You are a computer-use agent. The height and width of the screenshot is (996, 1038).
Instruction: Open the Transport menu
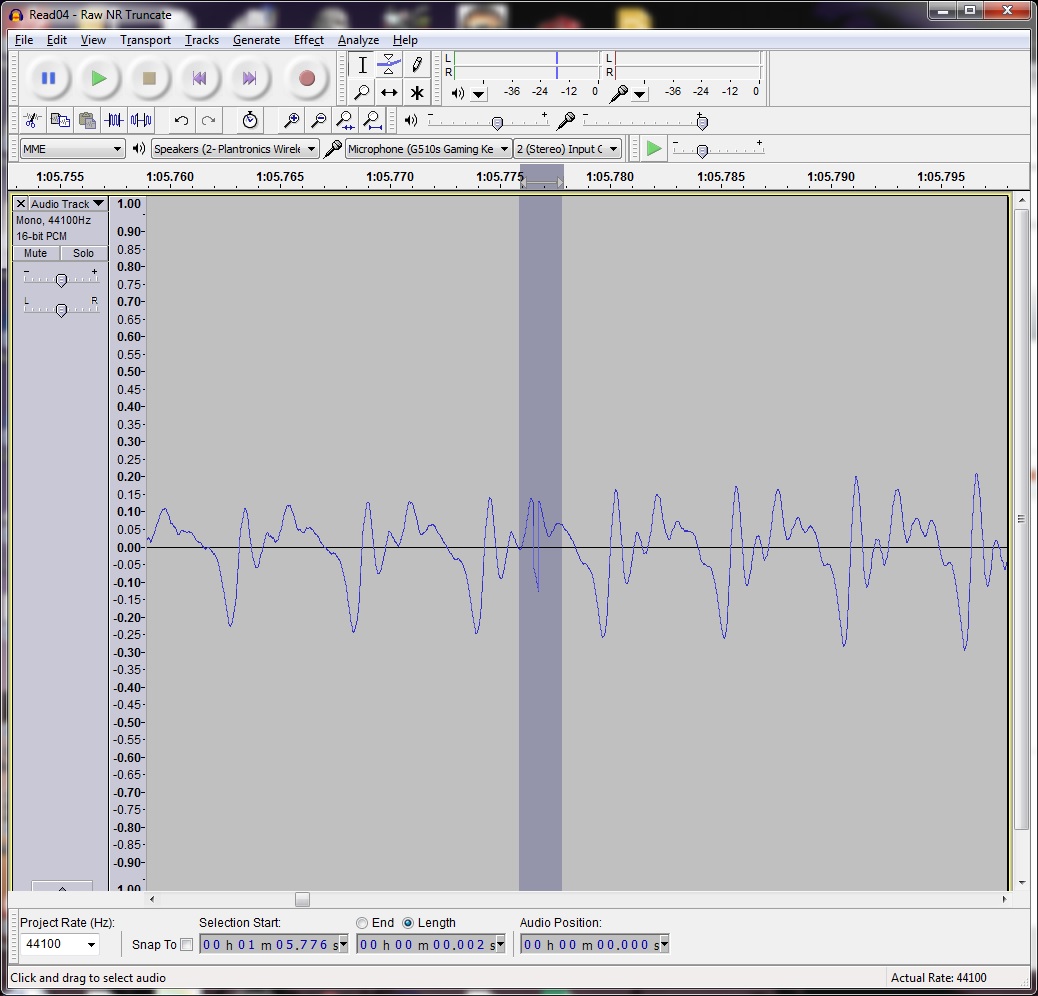tap(145, 40)
